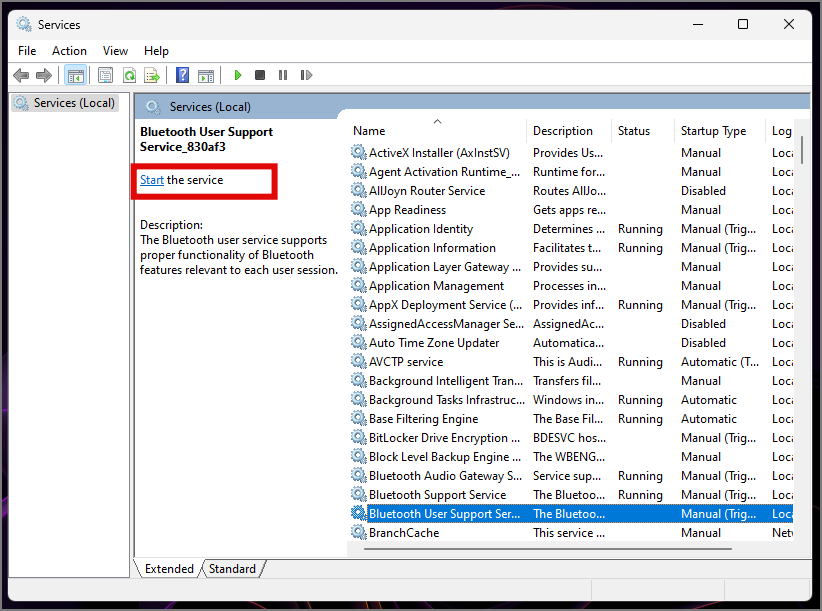The width and height of the screenshot is (822, 611).
Task: Click the gear icon beside Application Identity
Action: pos(359,228)
